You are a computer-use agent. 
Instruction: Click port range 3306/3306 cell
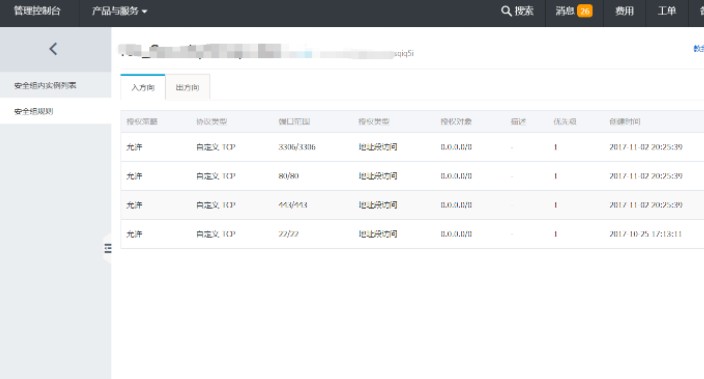[x=297, y=147]
